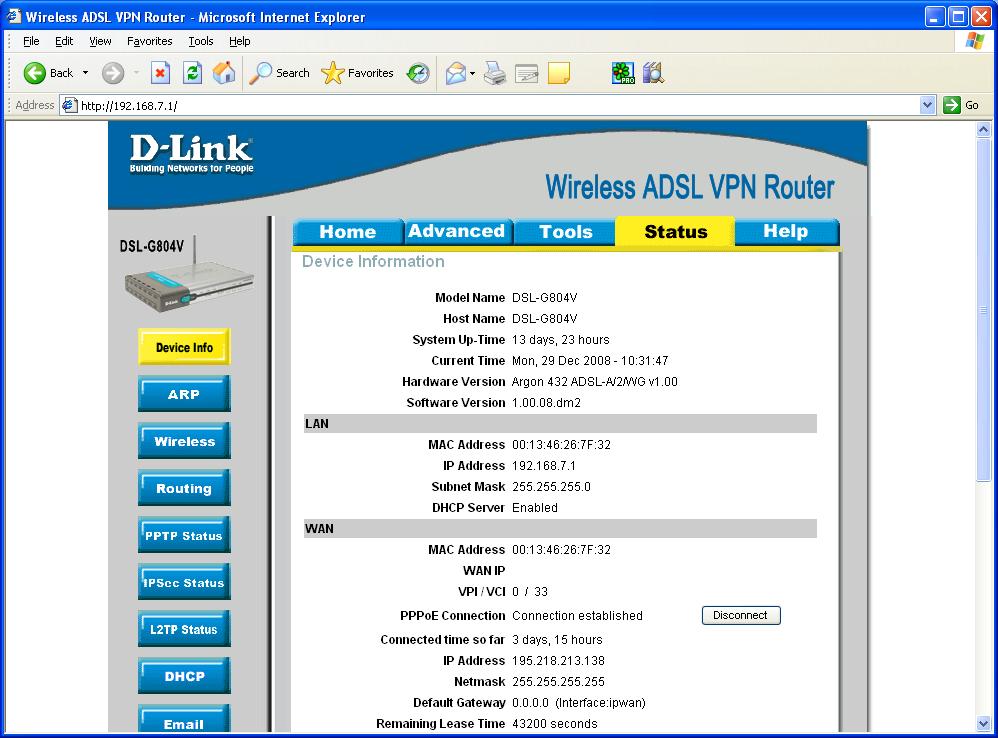Click the Refresh page icon
This screenshot has height=738, width=998.
192,73
